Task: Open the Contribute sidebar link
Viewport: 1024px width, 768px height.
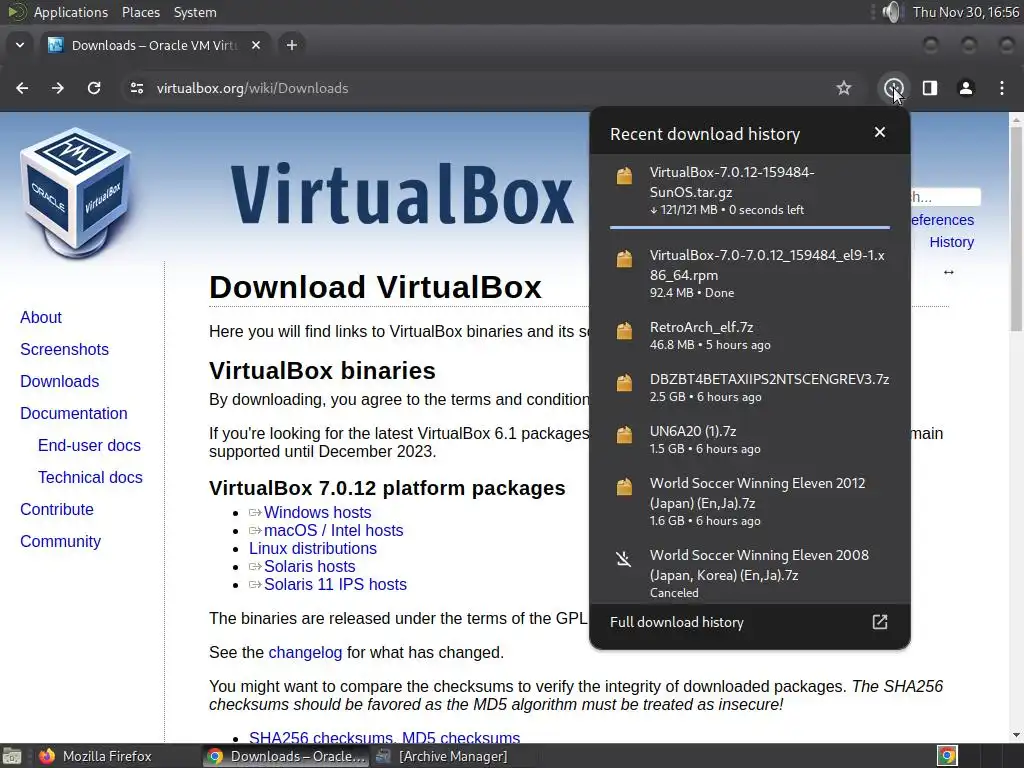Action: [x=57, y=509]
